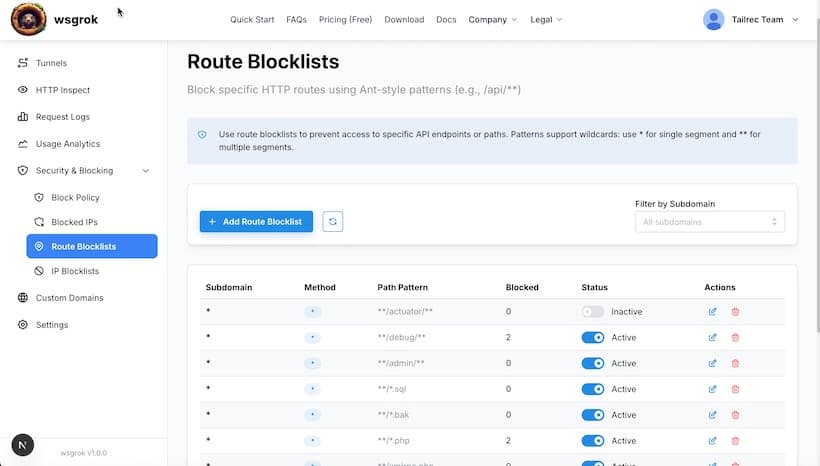This screenshot has width=820, height=466.
Task: Click the Security & Blocking shield icon
Action: click(x=22, y=171)
